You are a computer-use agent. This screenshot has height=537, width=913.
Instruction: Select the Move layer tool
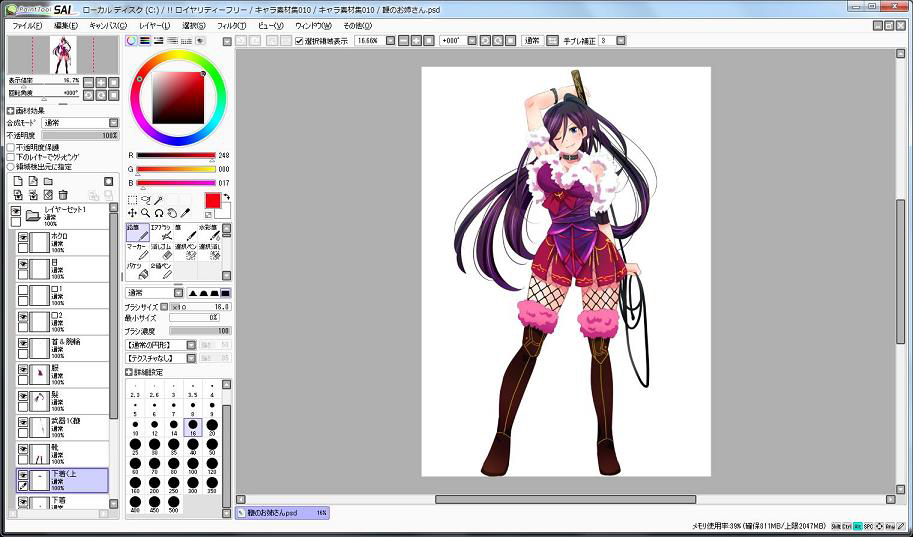(x=132, y=213)
